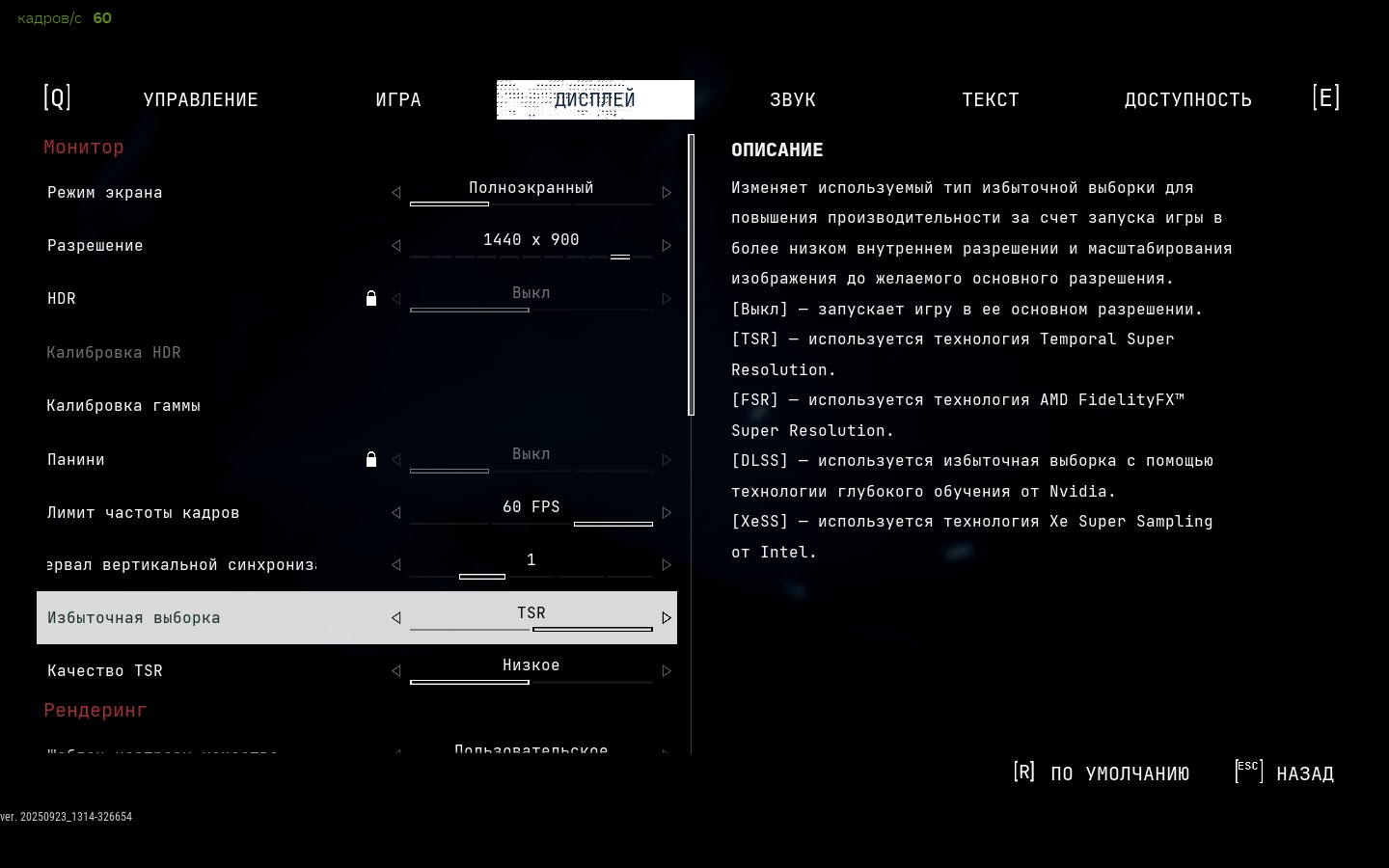Raise Лимит частоты кадров with right arrow
This screenshot has width=1389, height=868.
(667, 513)
